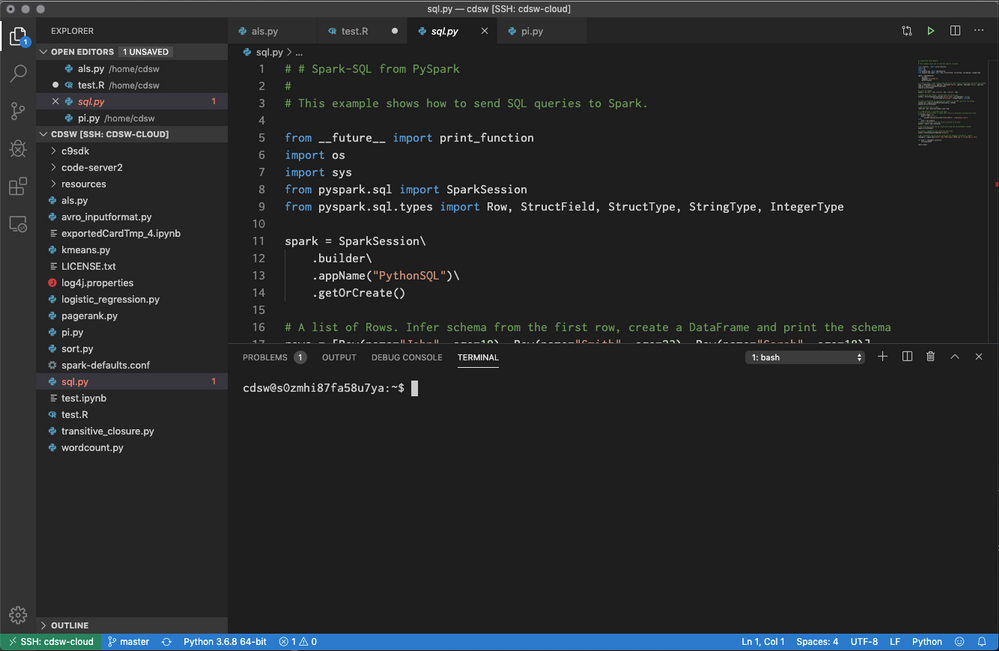Open the Run and Debug view
Viewport: 999px width, 651px height.
coord(18,149)
